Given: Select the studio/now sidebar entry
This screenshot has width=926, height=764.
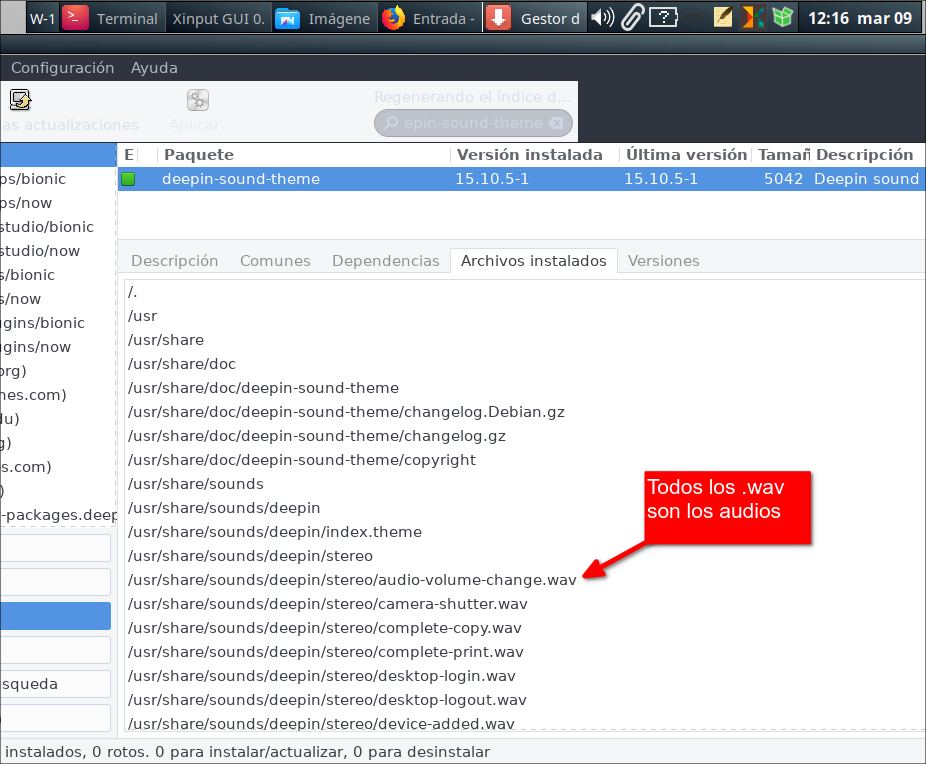Looking at the screenshot, I should pos(58,251).
